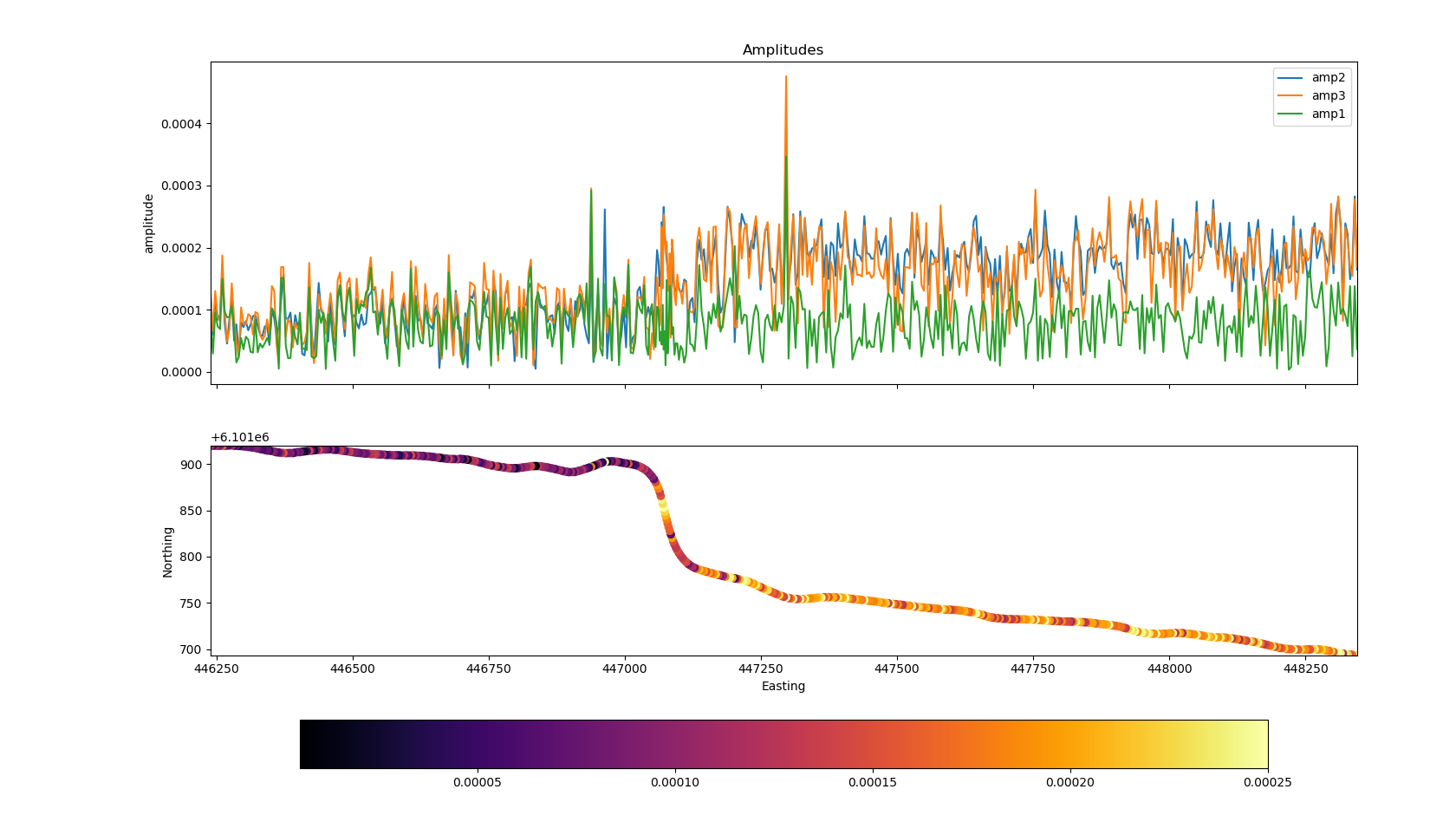1456x835 pixels.
Task: Click the 0.0004 y-axis tick label
Action: 181,124
